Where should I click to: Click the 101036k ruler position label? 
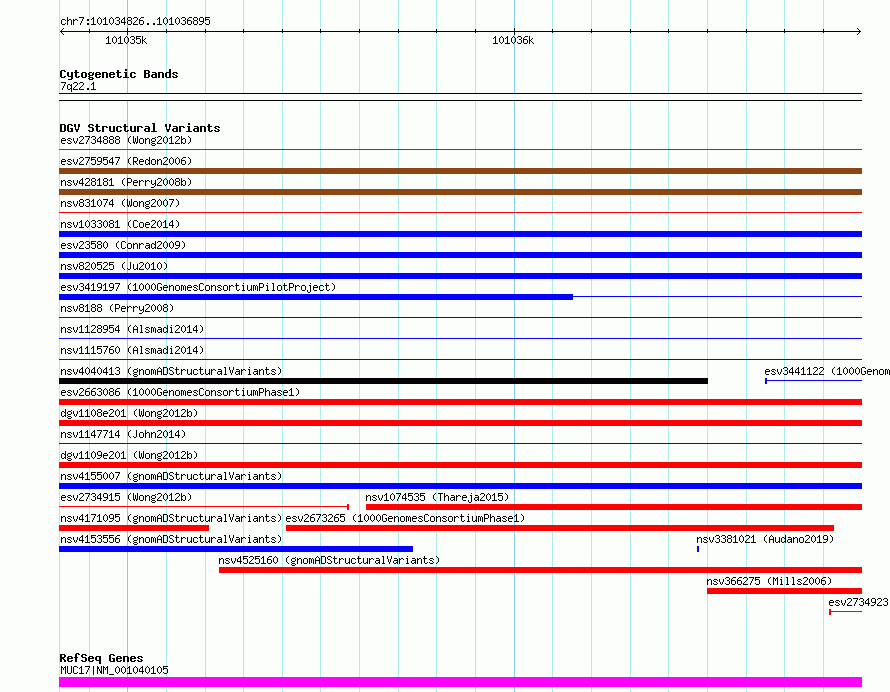point(513,40)
